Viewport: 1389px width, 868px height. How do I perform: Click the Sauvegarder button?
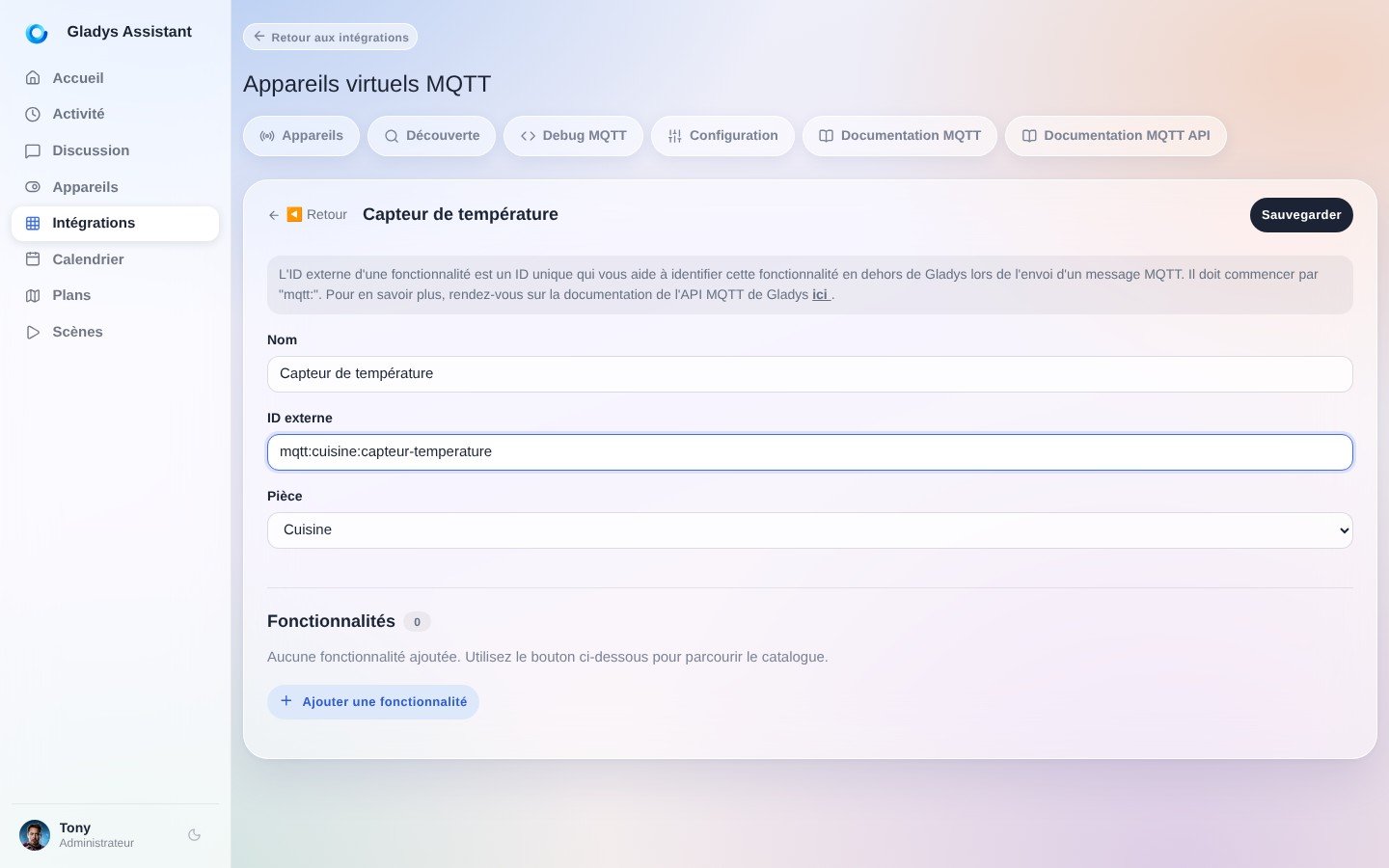click(1301, 215)
